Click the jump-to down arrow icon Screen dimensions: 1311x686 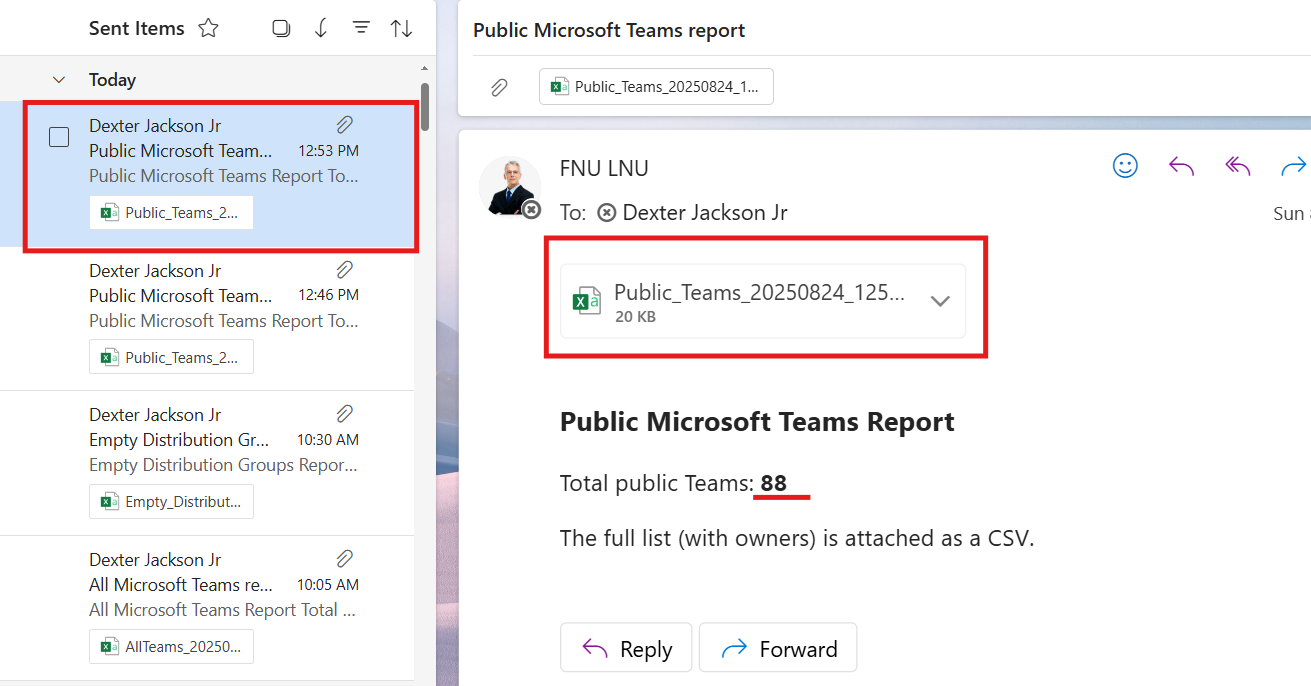pyautogui.click(x=321, y=29)
